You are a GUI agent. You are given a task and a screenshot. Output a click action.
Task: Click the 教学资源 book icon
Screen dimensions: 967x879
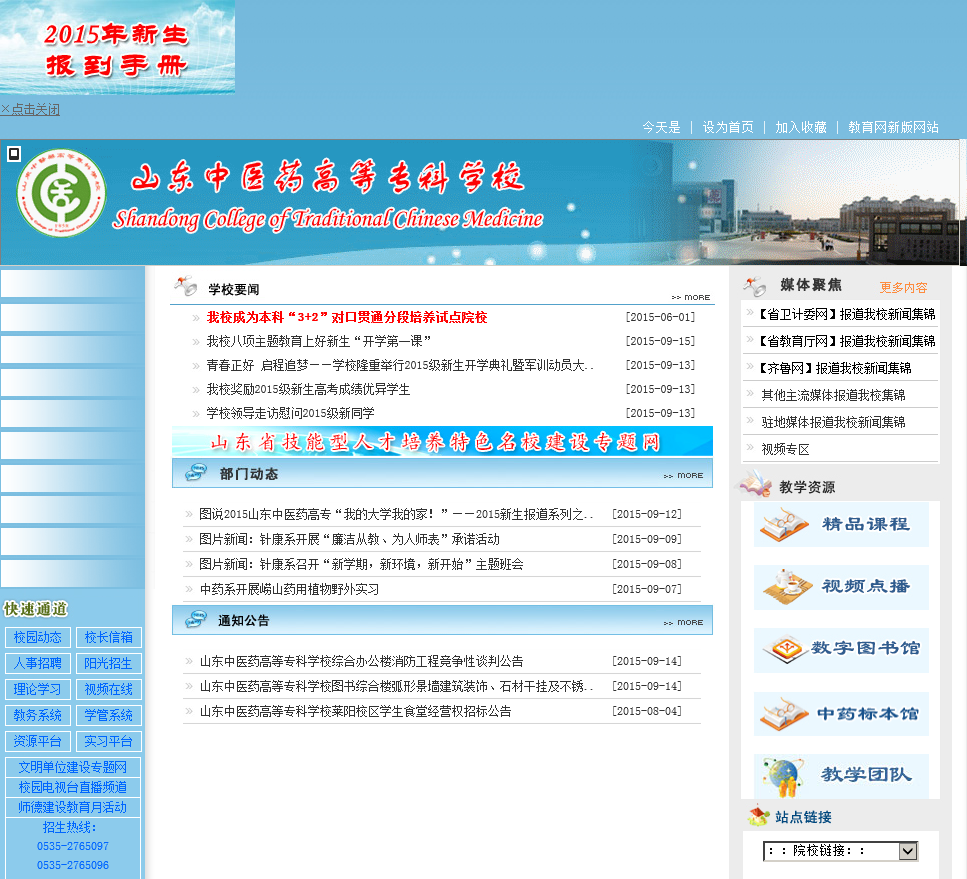point(754,484)
